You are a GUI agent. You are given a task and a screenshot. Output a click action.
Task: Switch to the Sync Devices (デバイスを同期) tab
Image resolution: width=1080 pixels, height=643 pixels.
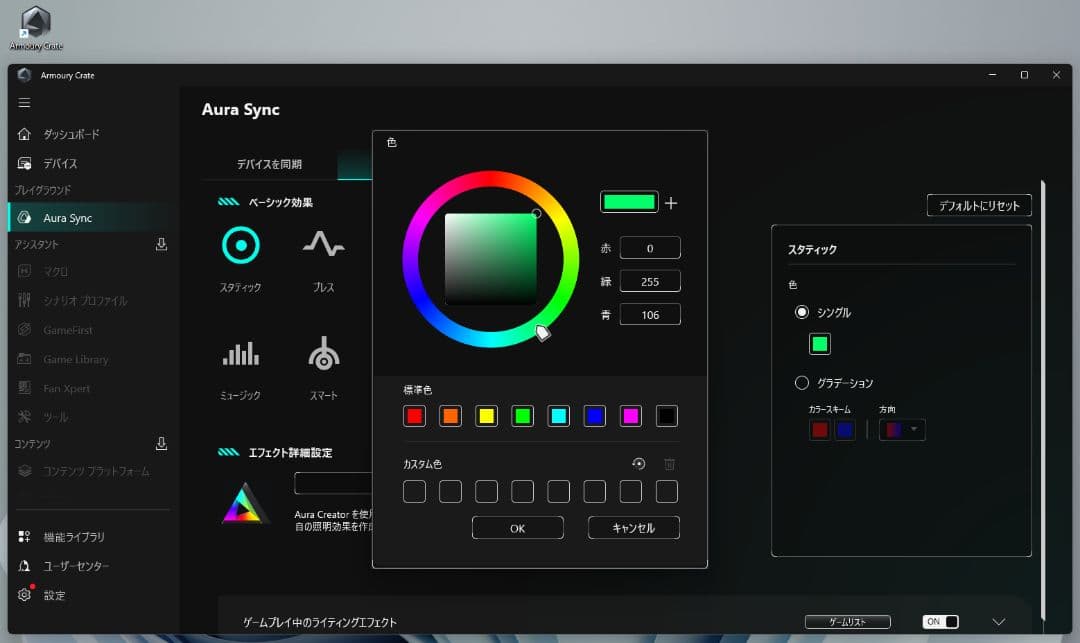269,164
